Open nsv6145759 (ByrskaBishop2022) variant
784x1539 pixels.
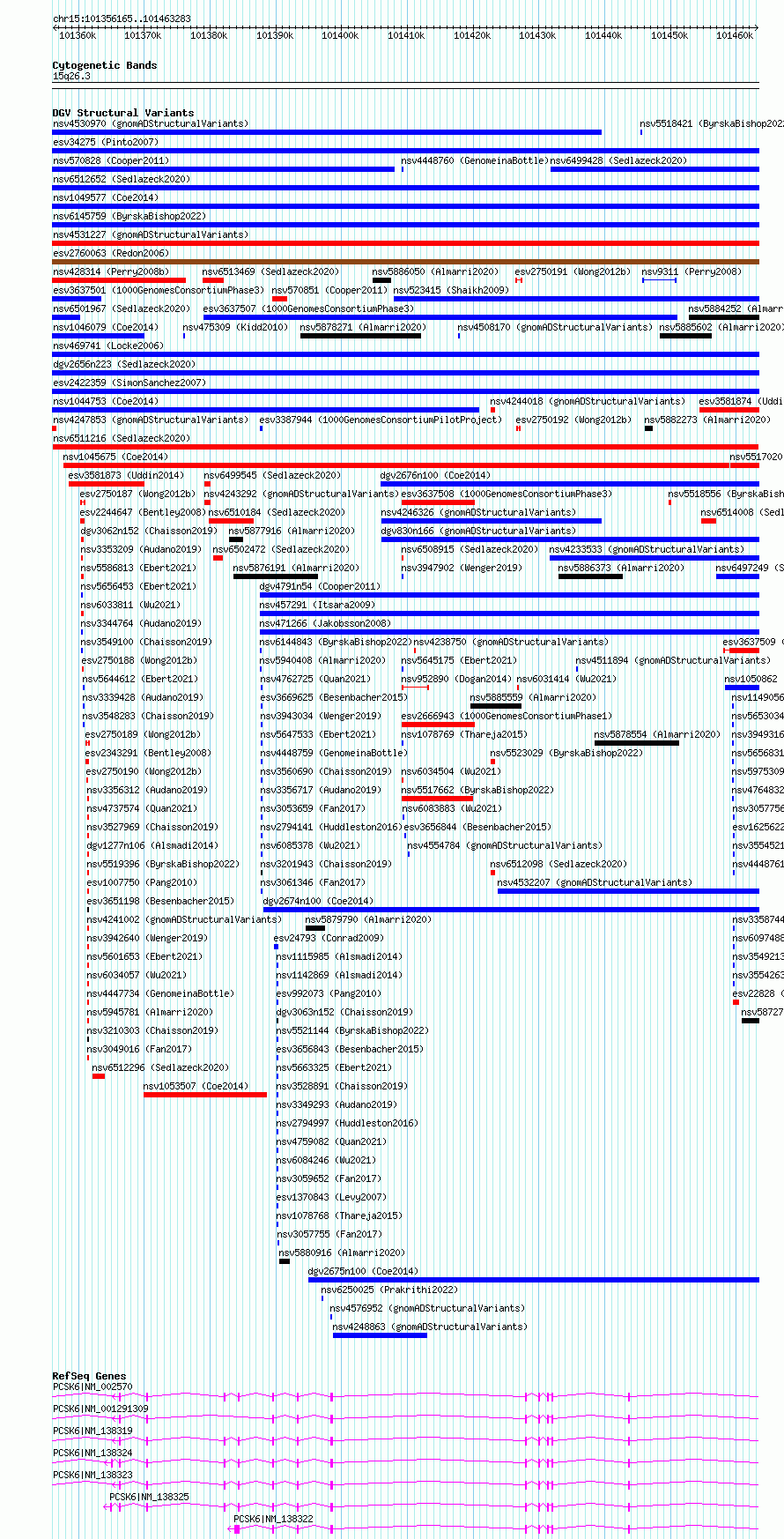[x=129, y=216]
